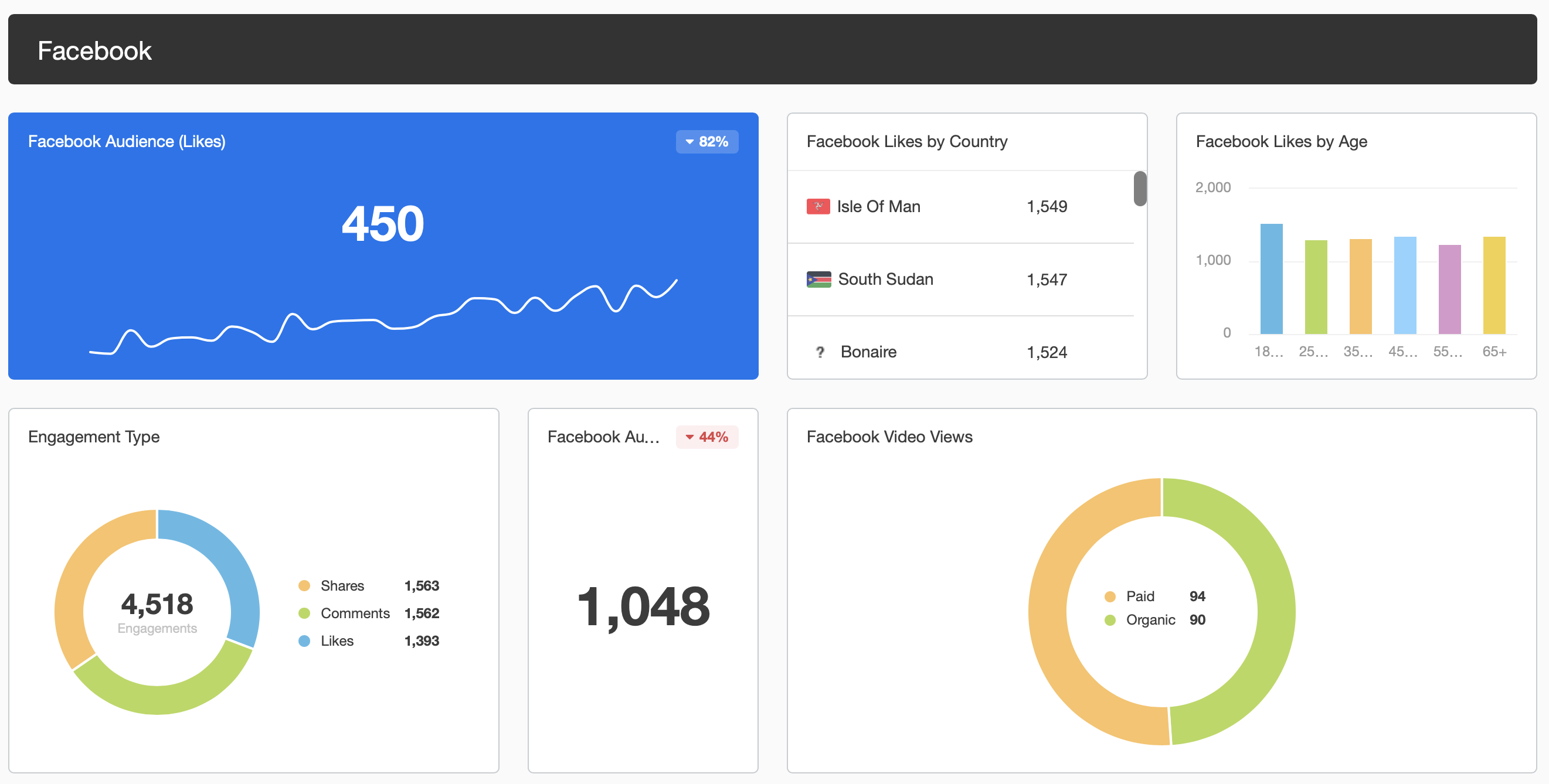The height and width of the screenshot is (784, 1549).
Task: Click the Facebook Likes by Country title
Action: (x=907, y=142)
